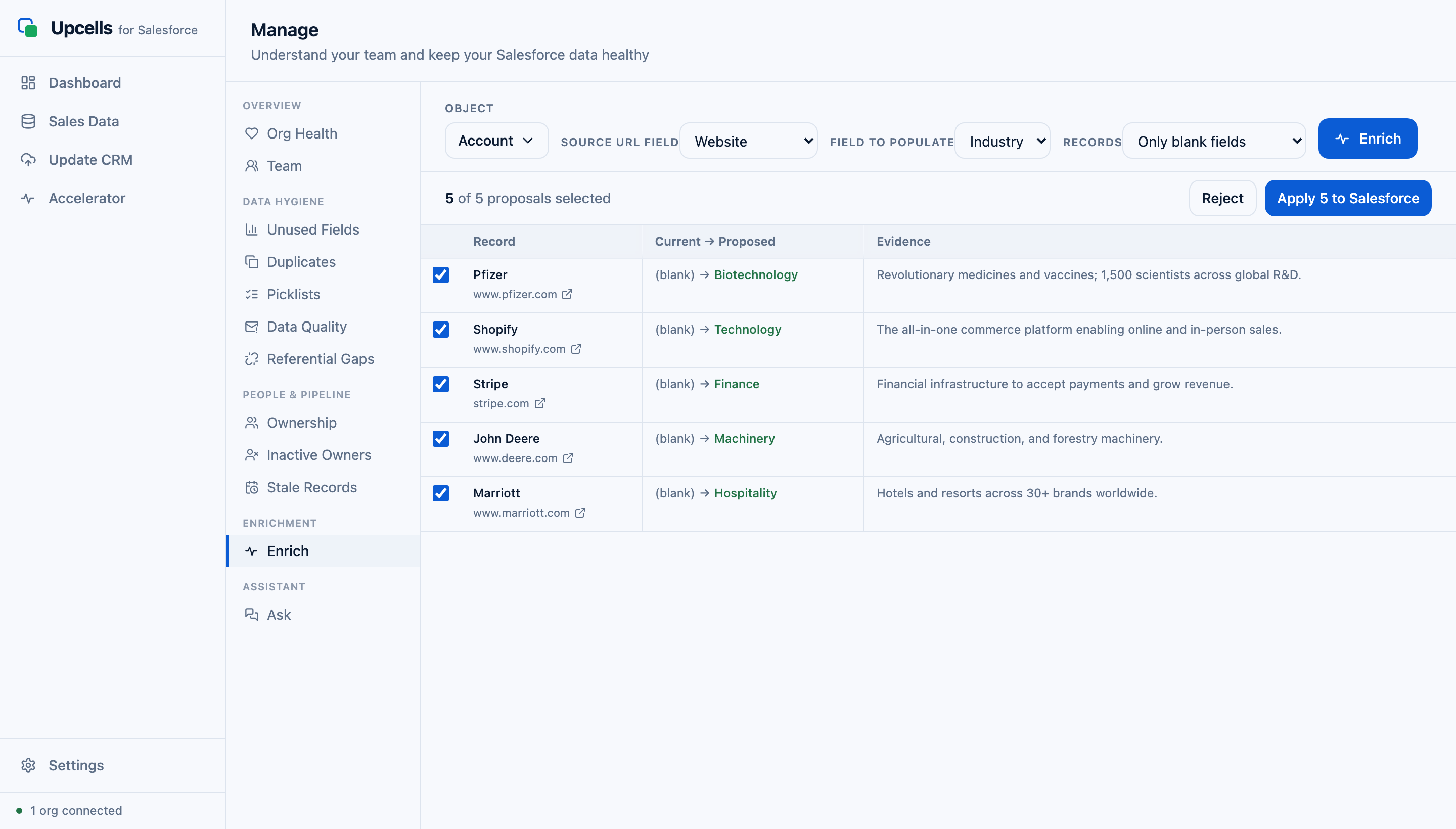Open Ask under Assistant section
This screenshot has height=829, width=1456.
point(324,614)
